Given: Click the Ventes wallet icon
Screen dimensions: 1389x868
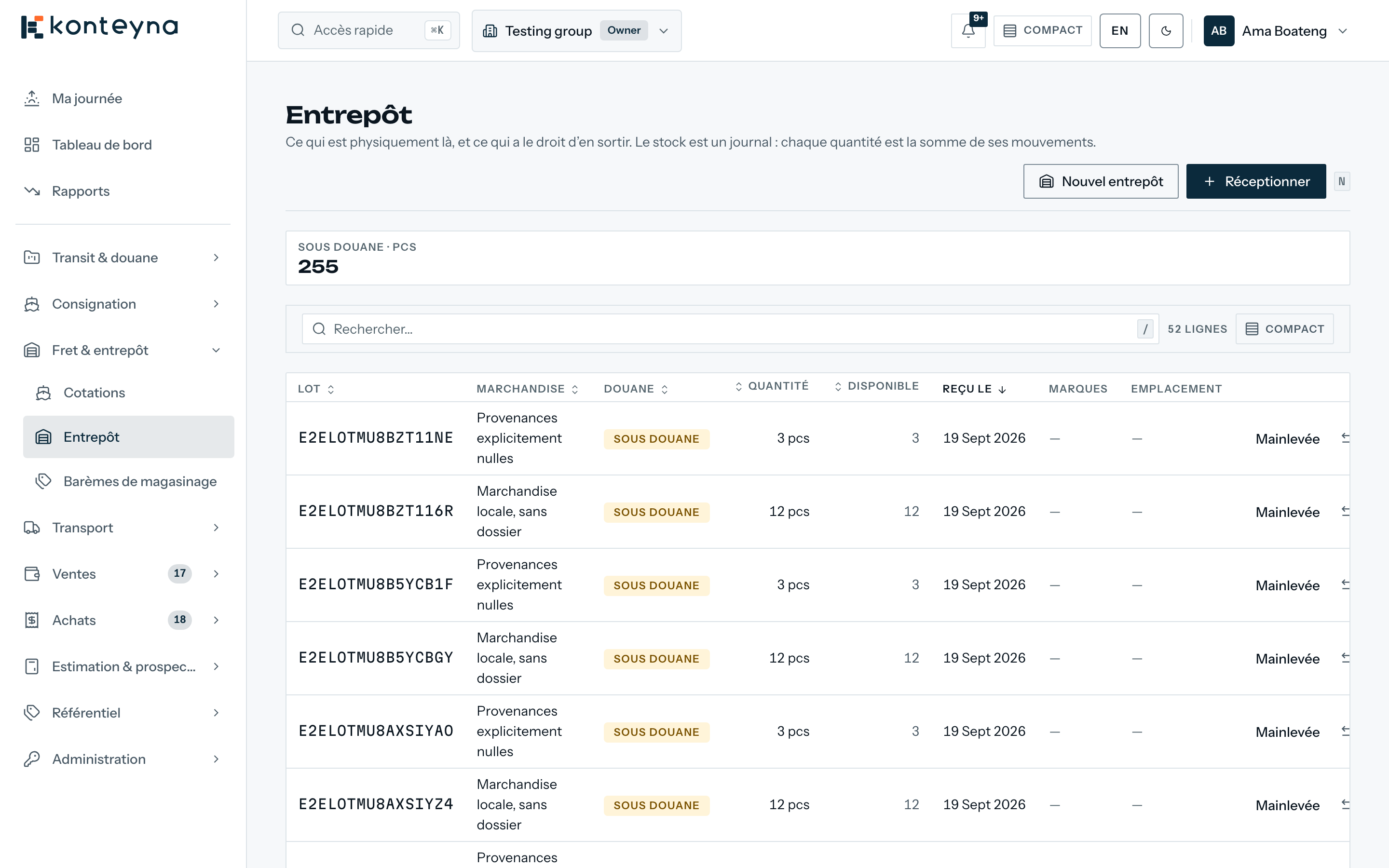Looking at the screenshot, I should [31, 574].
